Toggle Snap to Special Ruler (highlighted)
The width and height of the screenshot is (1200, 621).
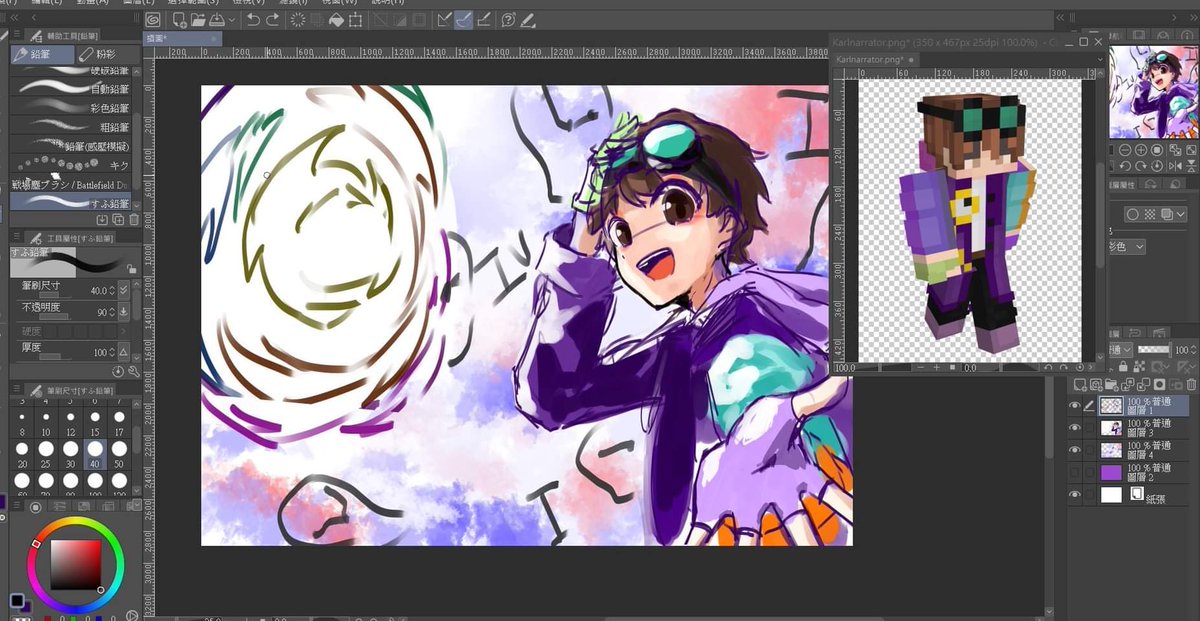(x=463, y=19)
